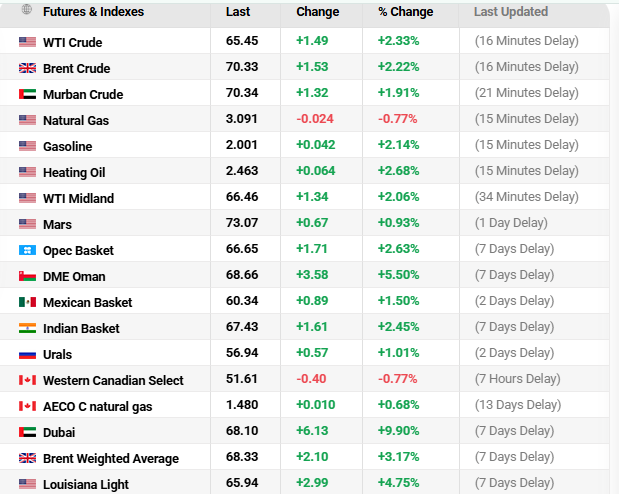Image resolution: width=619 pixels, height=494 pixels.
Task: Click the UAE flag next to Dubai
Action: coord(27,432)
